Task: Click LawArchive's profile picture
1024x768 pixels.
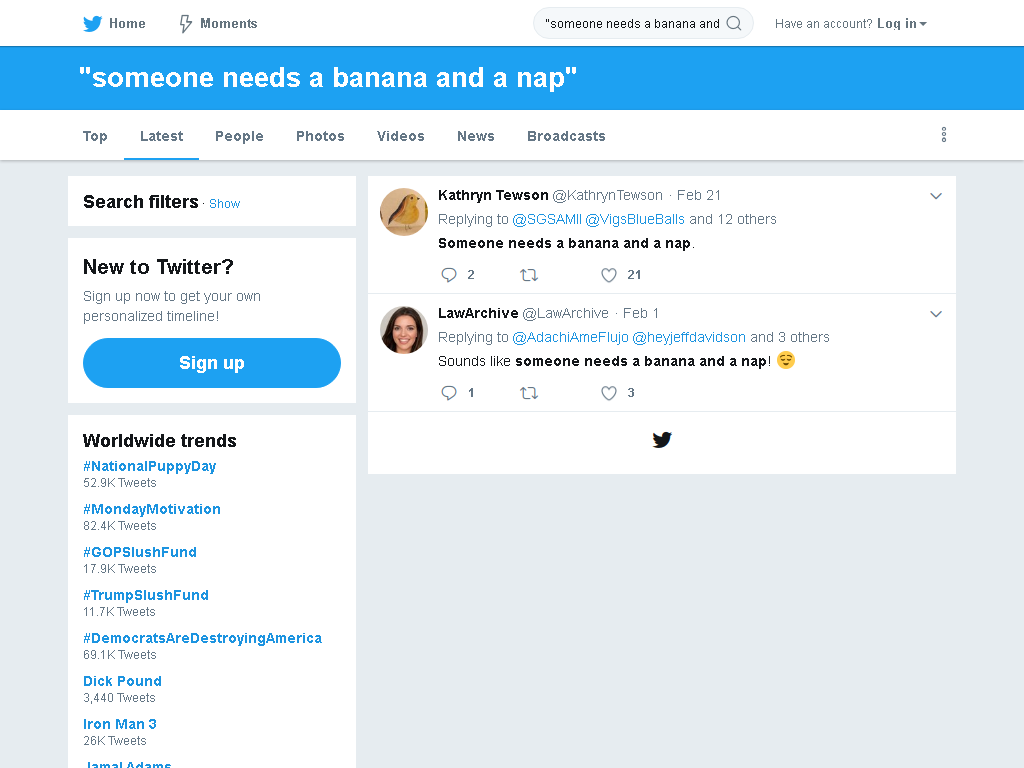Action: (404, 330)
